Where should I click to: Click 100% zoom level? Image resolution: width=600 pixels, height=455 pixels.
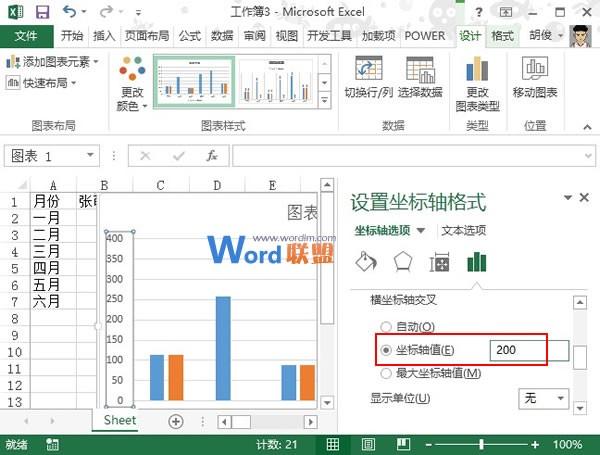click(x=567, y=445)
